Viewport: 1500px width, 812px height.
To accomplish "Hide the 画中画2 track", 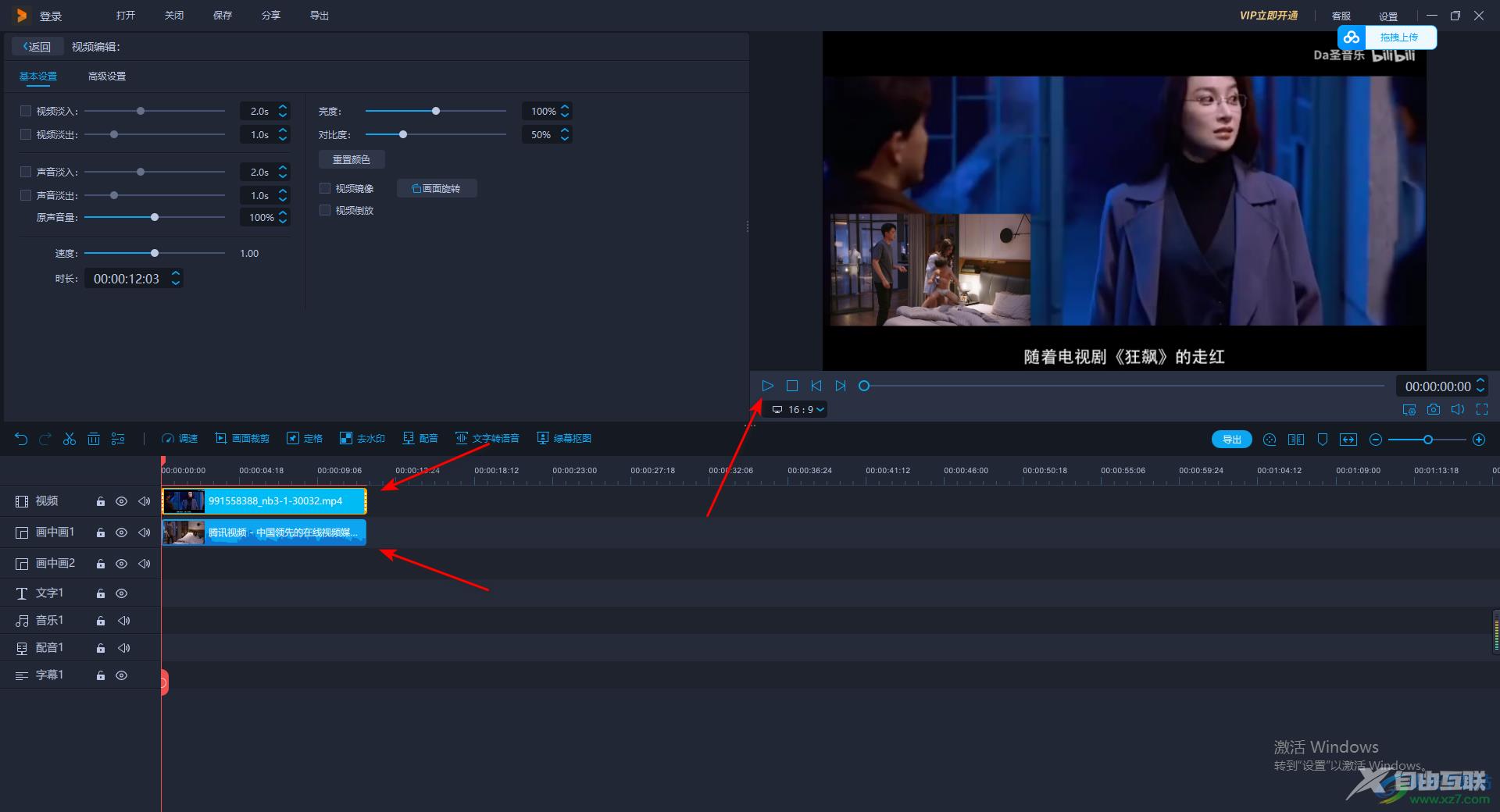I will 121,564.
